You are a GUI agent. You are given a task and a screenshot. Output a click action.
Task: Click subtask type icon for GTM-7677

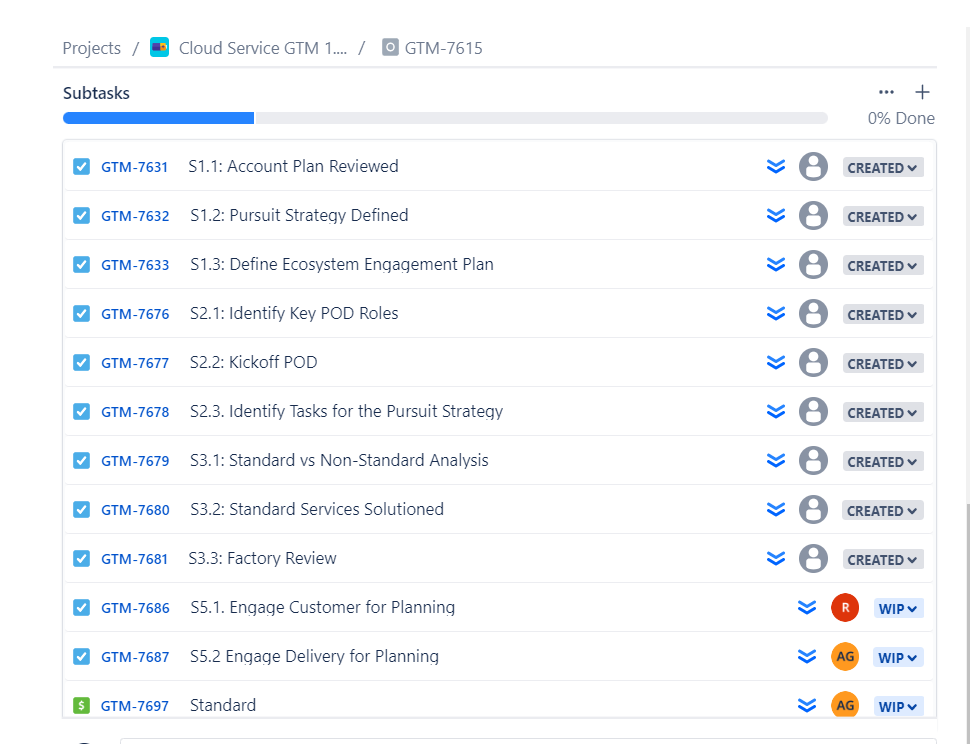click(x=81, y=362)
